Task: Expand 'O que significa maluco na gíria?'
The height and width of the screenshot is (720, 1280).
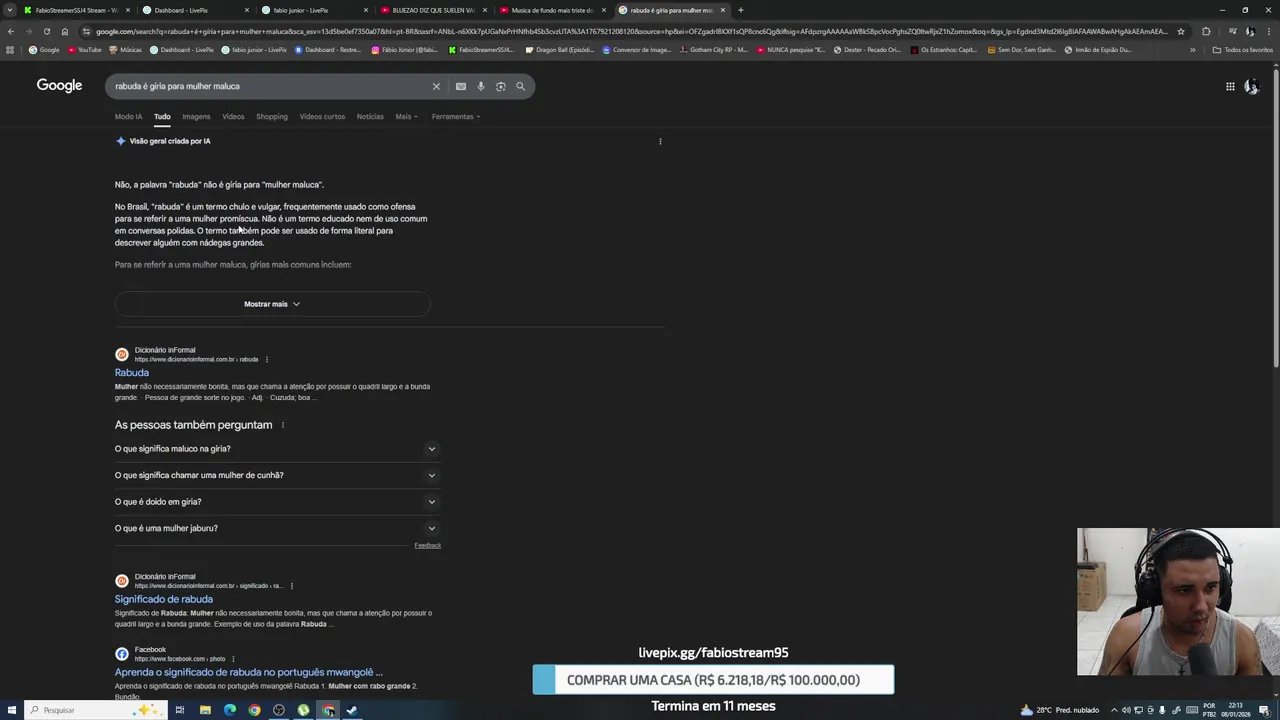Action: click(x=276, y=449)
